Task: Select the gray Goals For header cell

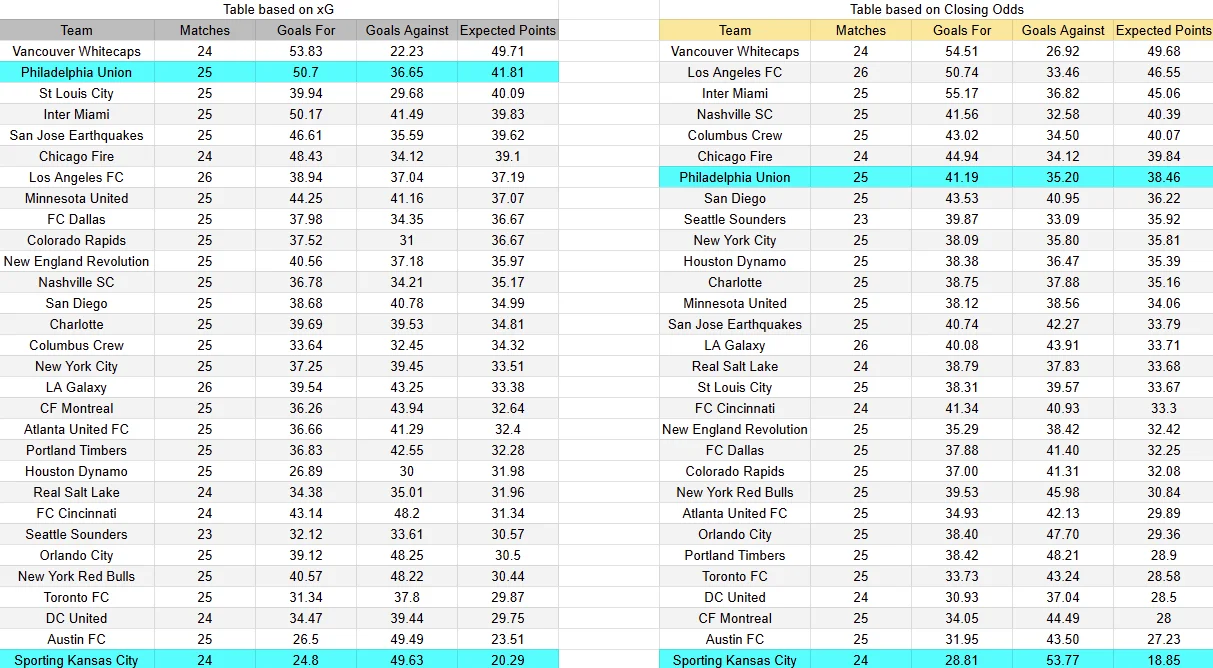Action: coord(306,30)
